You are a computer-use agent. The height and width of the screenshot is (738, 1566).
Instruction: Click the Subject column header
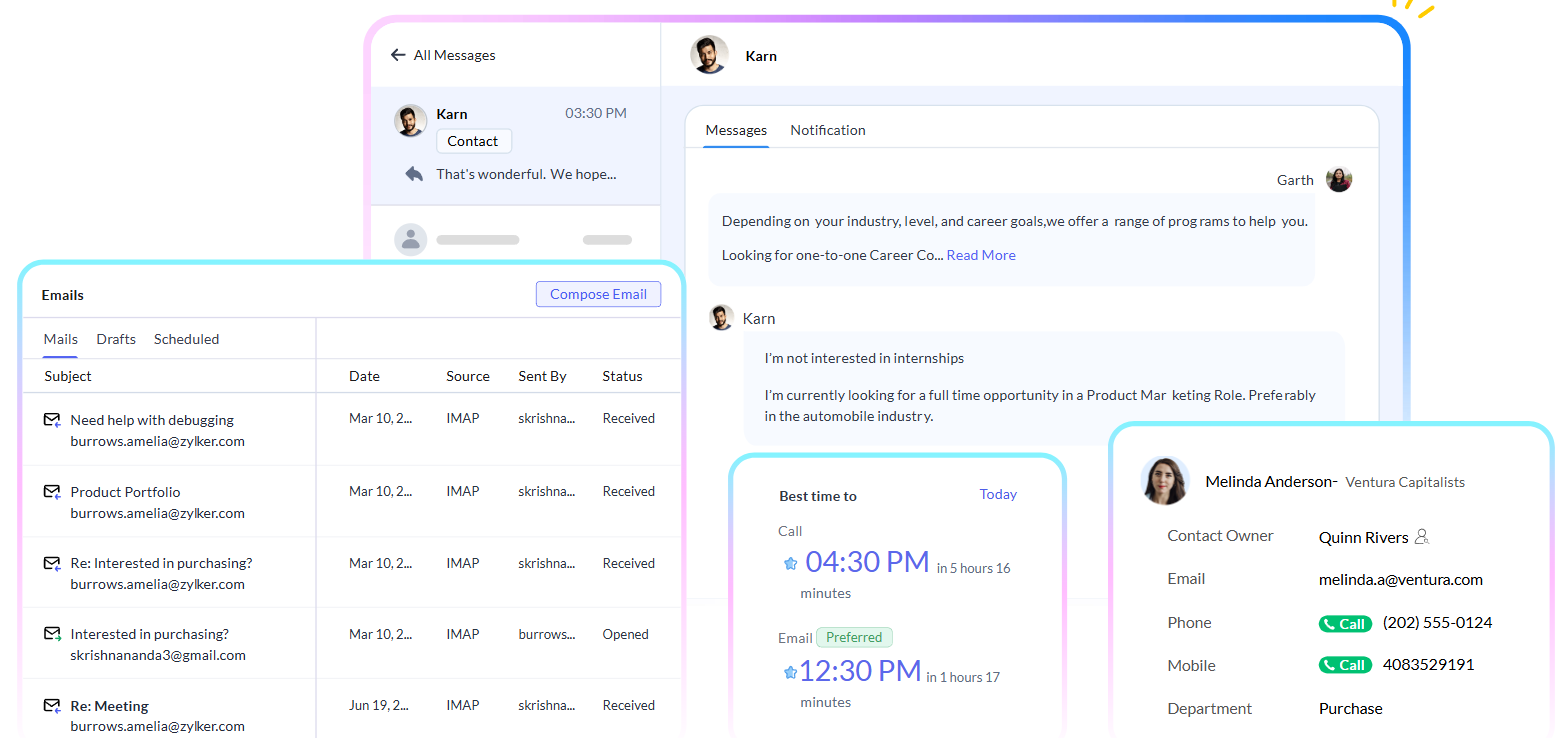[68, 376]
